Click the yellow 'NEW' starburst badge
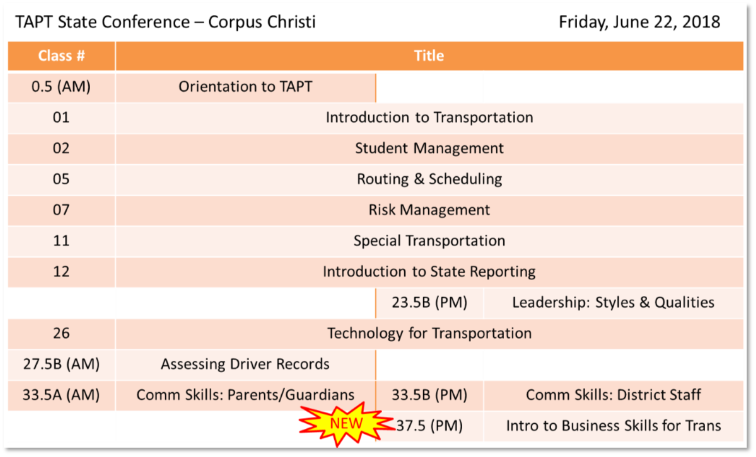 pos(346,424)
